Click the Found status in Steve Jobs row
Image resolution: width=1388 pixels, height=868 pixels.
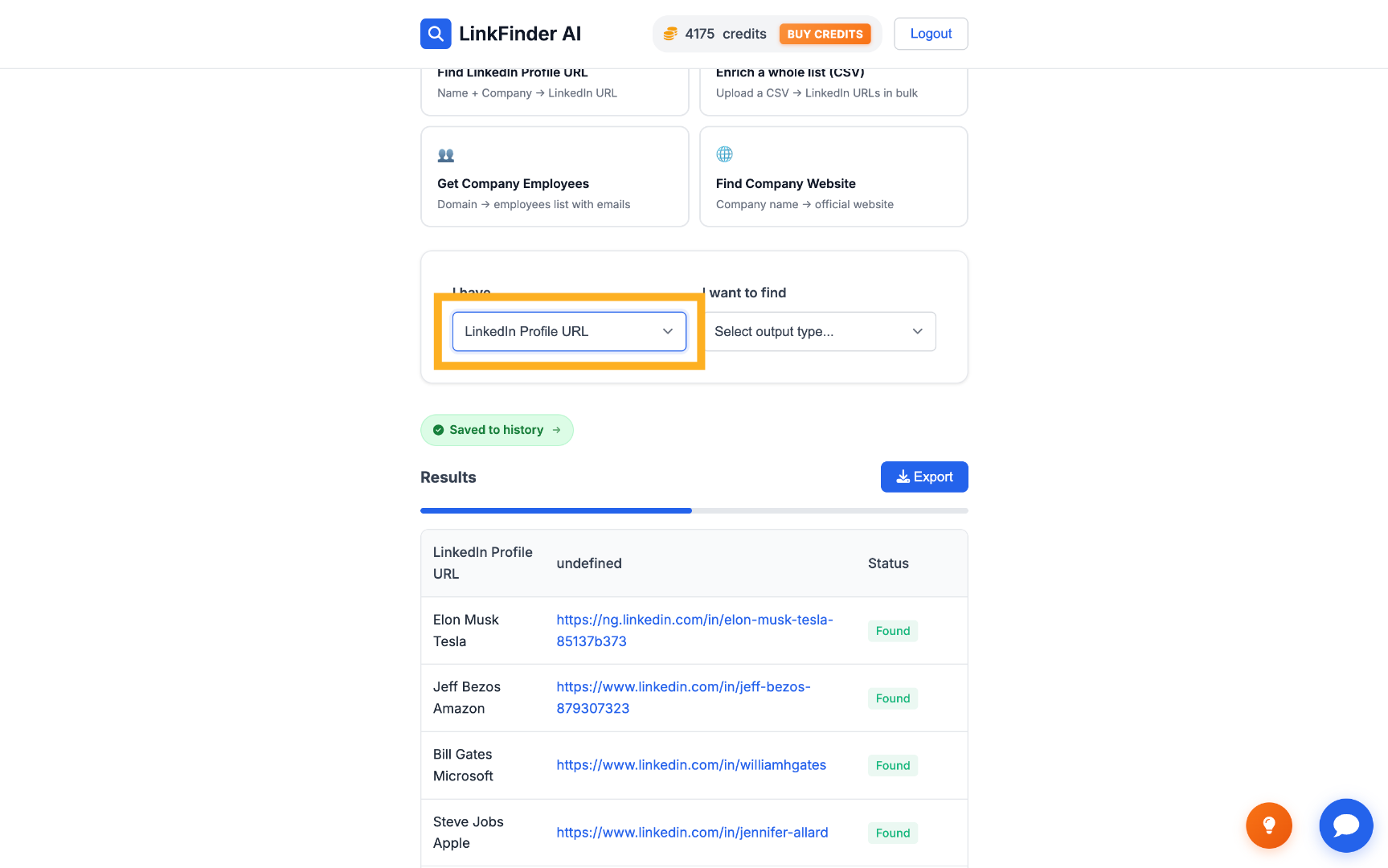point(893,833)
